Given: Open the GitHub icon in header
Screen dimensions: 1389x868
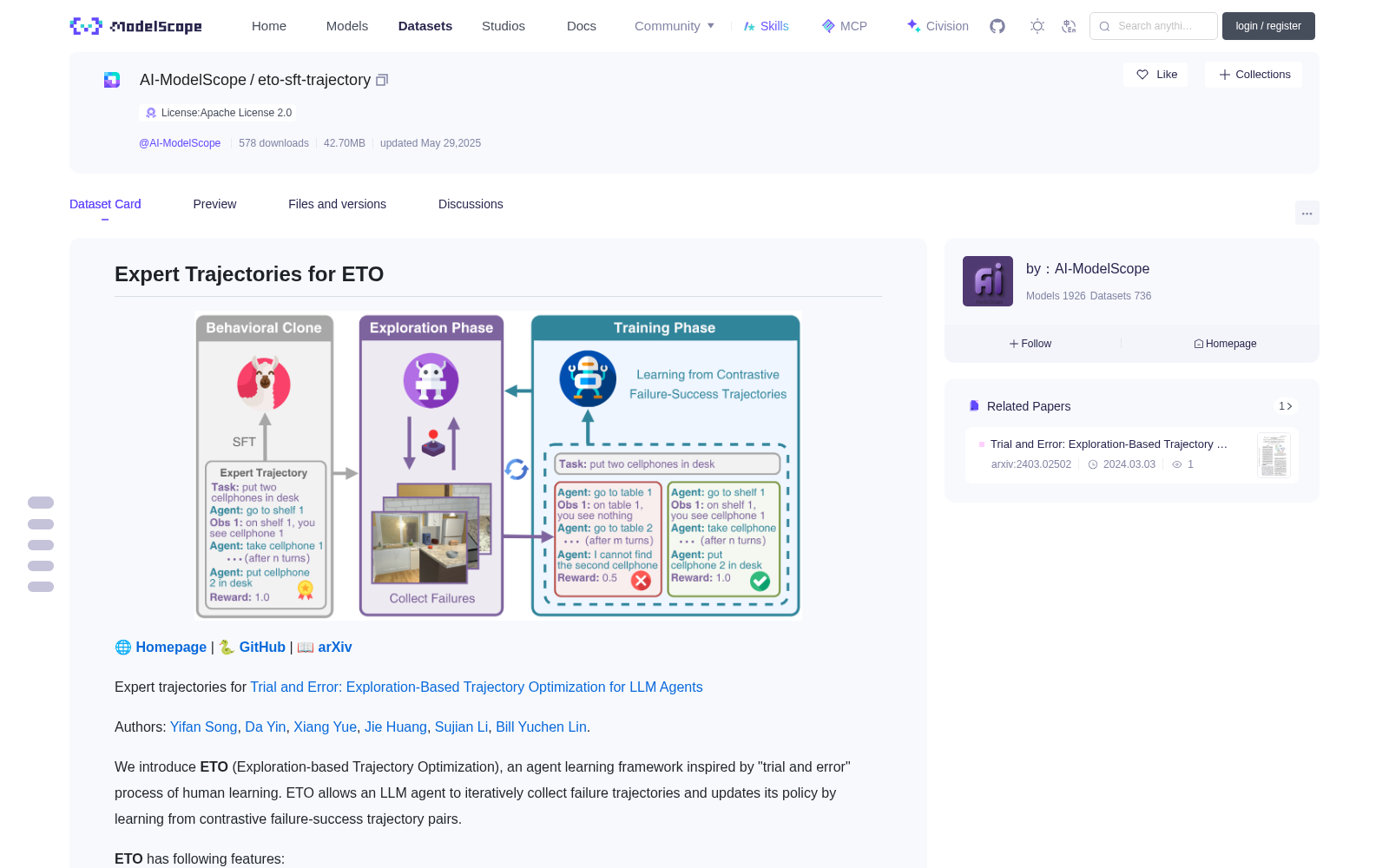Looking at the screenshot, I should click(997, 26).
